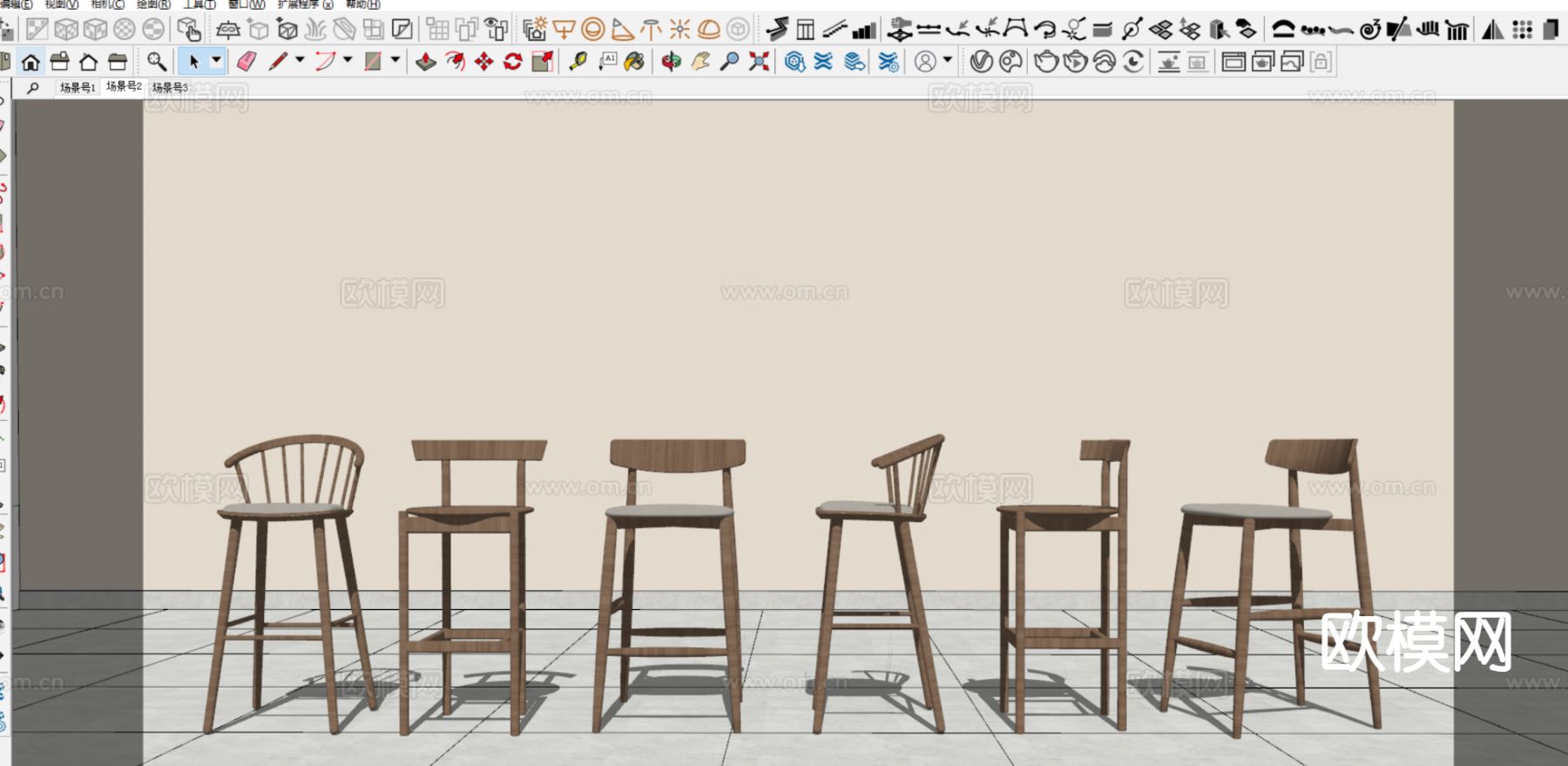Select the Move tool with red arrows
The height and width of the screenshot is (766, 1568).
click(x=483, y=62)
